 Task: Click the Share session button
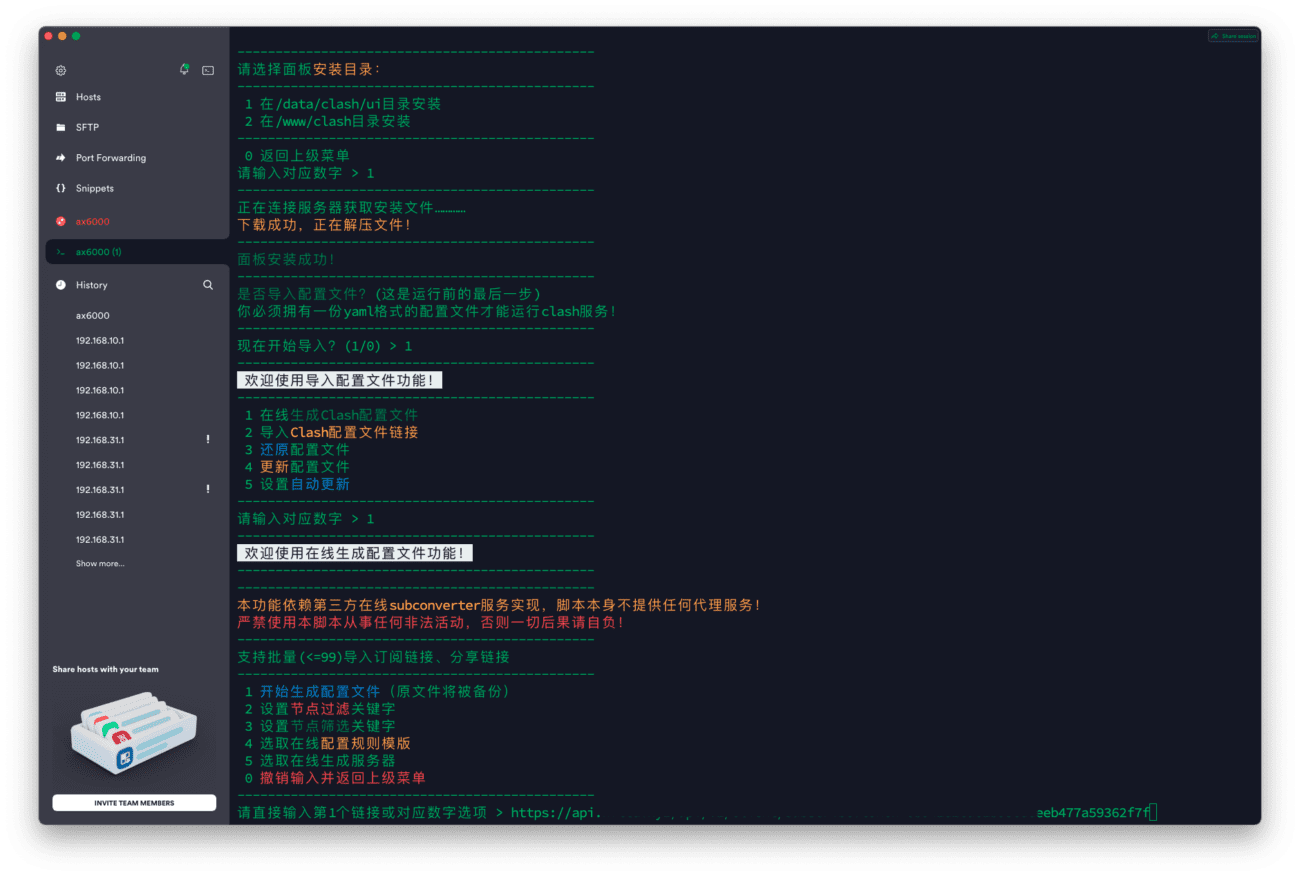(1232, 35)
